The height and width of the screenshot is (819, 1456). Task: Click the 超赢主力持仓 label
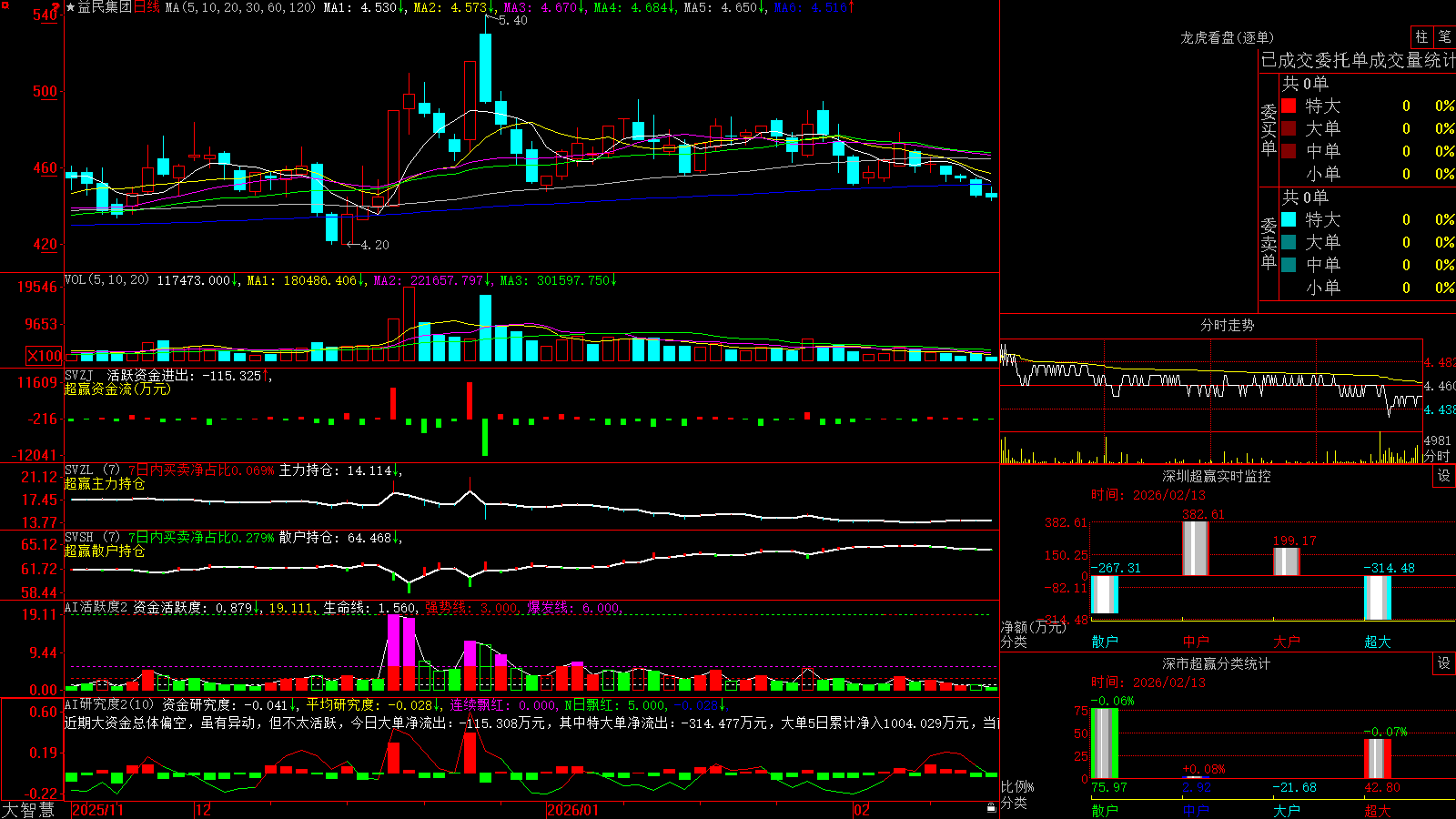[105, 483]
